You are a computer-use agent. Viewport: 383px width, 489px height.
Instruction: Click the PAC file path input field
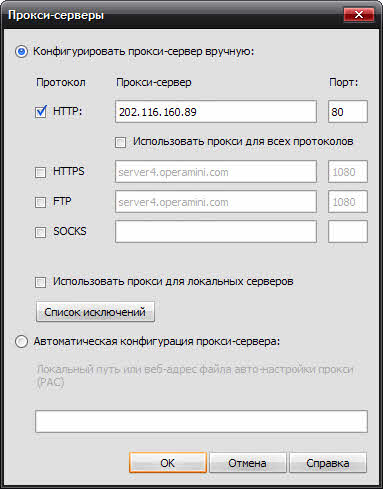coord(201,422)
